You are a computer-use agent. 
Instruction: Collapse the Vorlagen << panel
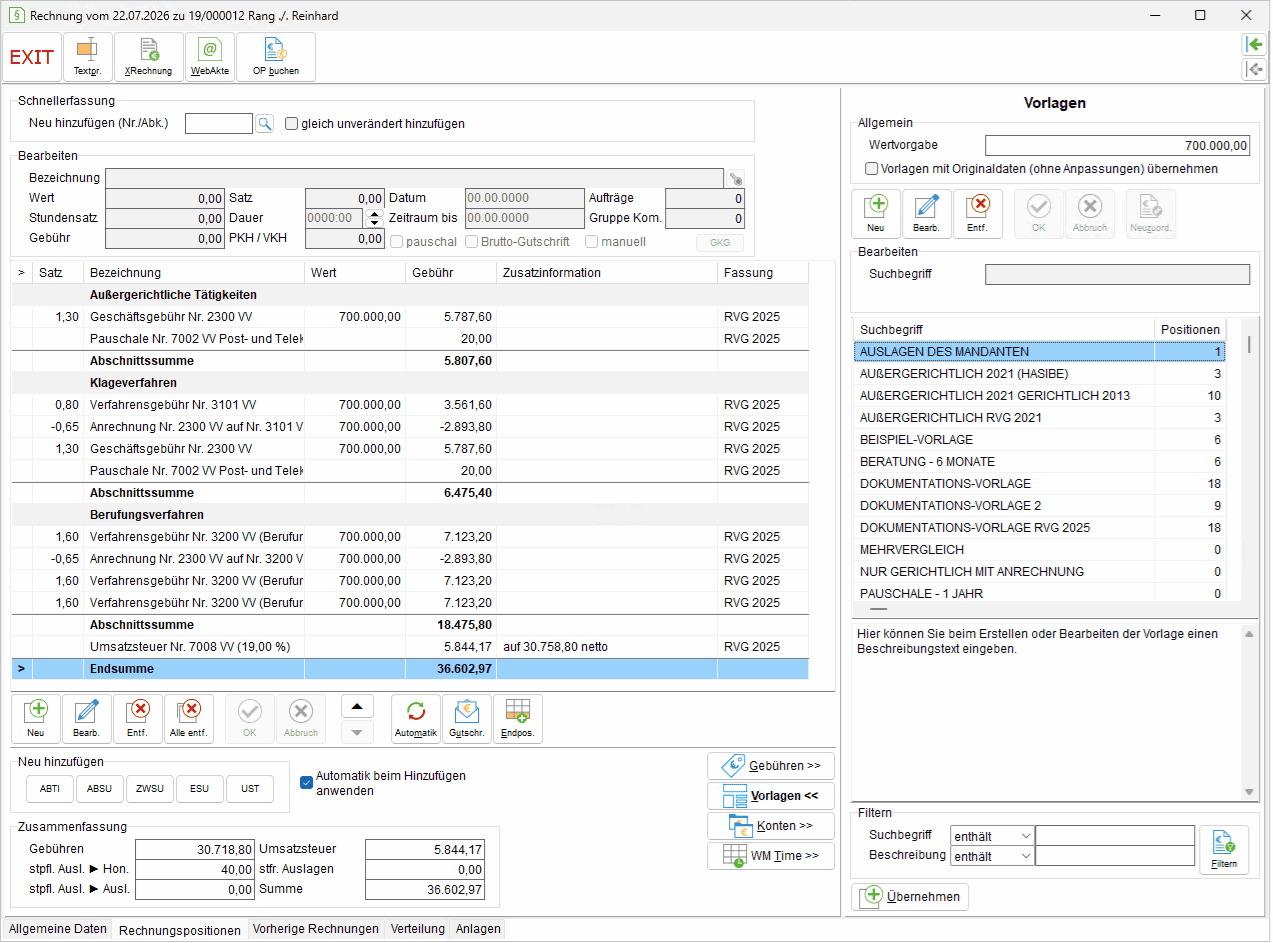771,796
